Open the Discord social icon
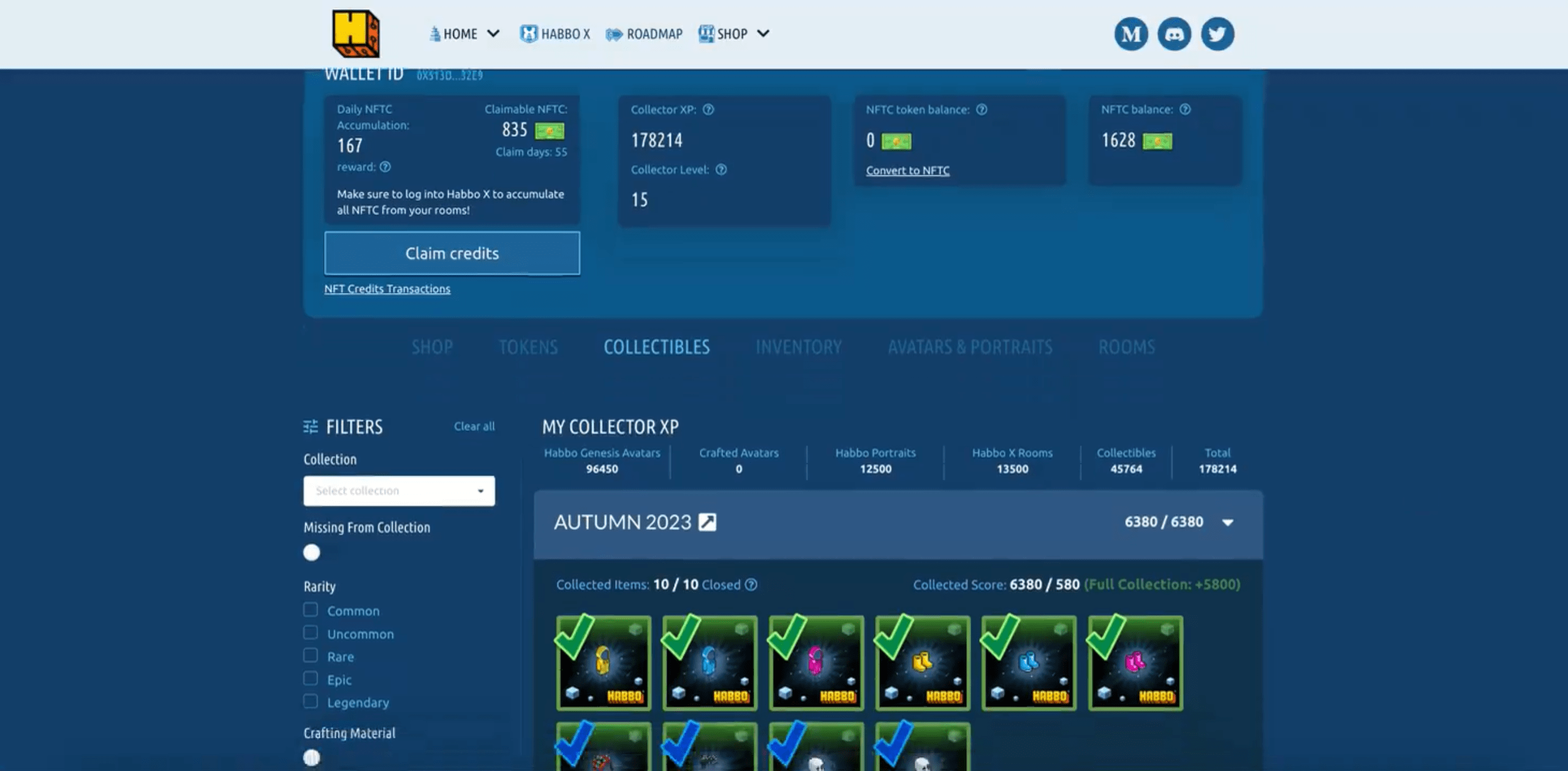 1174,34
